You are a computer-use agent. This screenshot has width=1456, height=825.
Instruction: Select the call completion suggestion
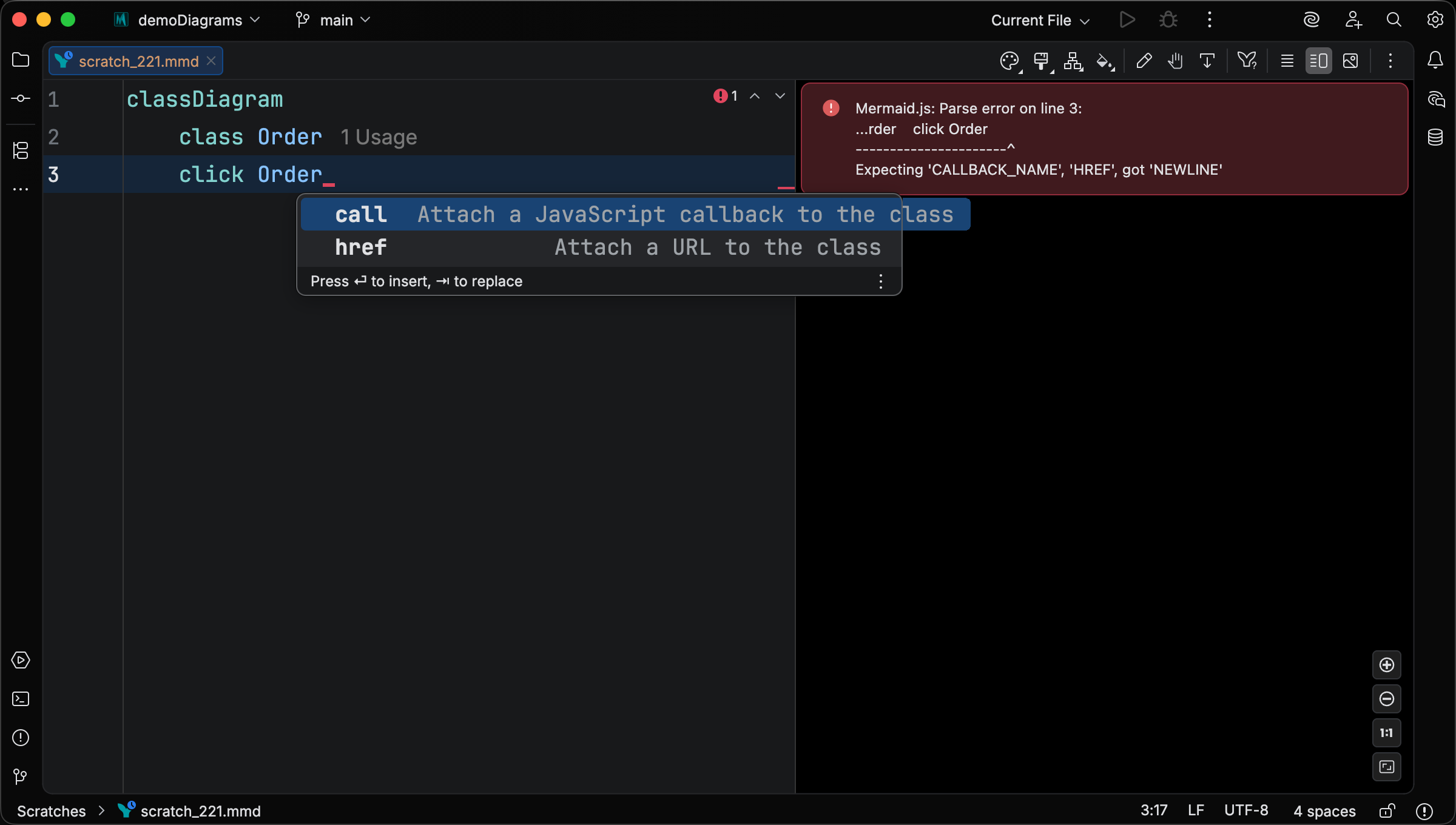point(635,214)
